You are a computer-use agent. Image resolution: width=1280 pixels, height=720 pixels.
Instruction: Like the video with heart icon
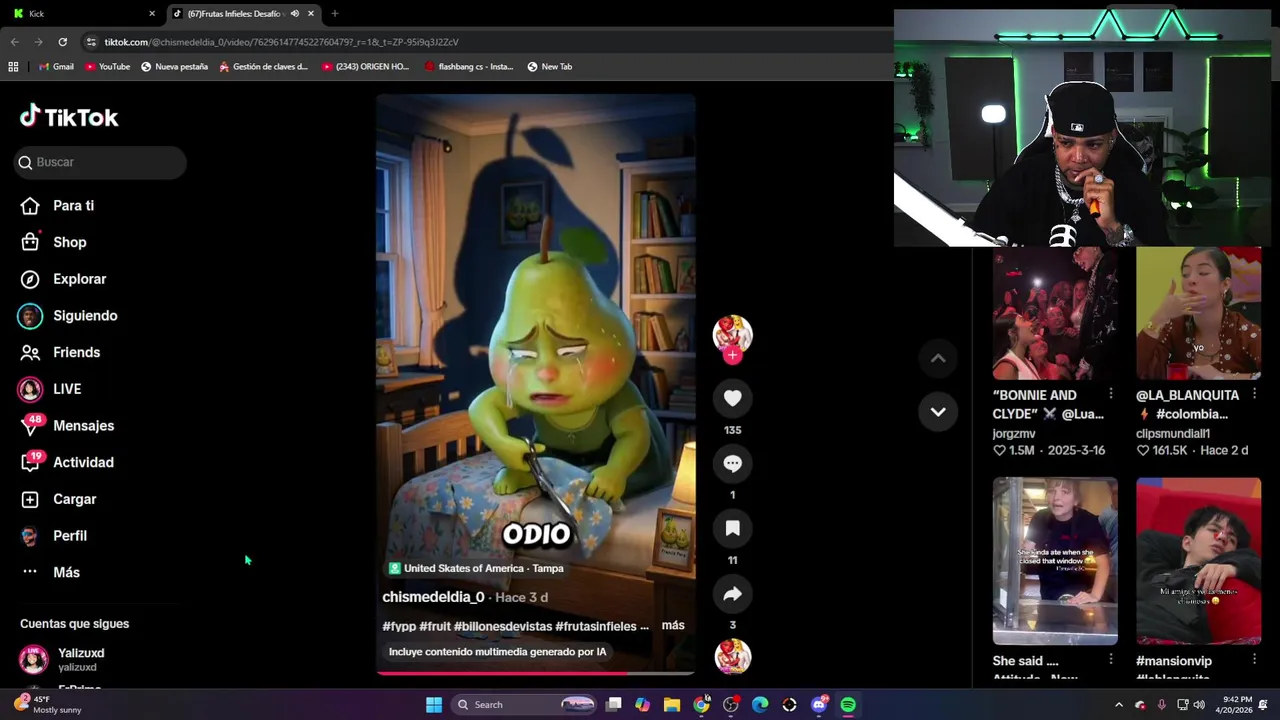click(x=732, y=398)
